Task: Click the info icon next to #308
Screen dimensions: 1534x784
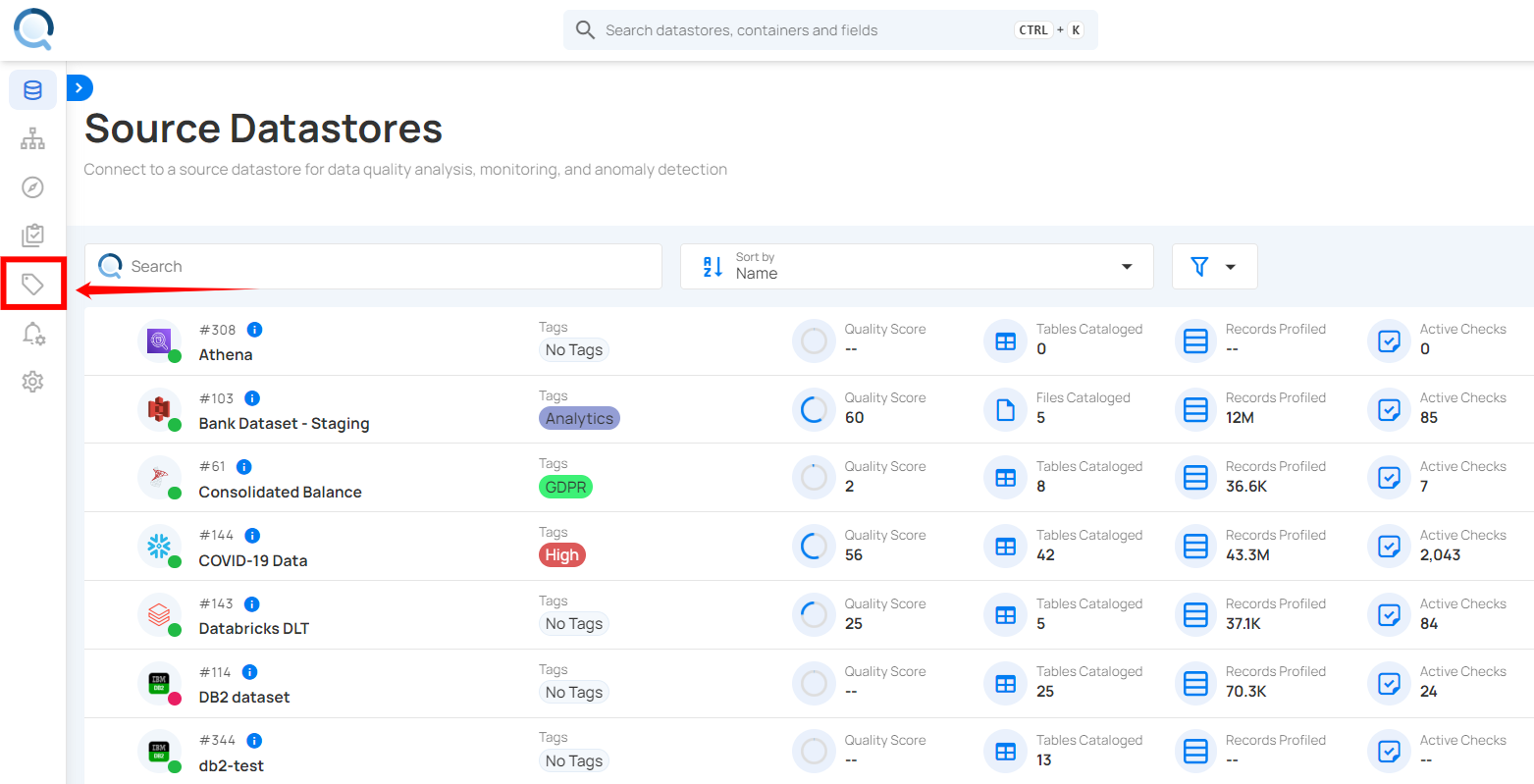Action: (254, 330)
